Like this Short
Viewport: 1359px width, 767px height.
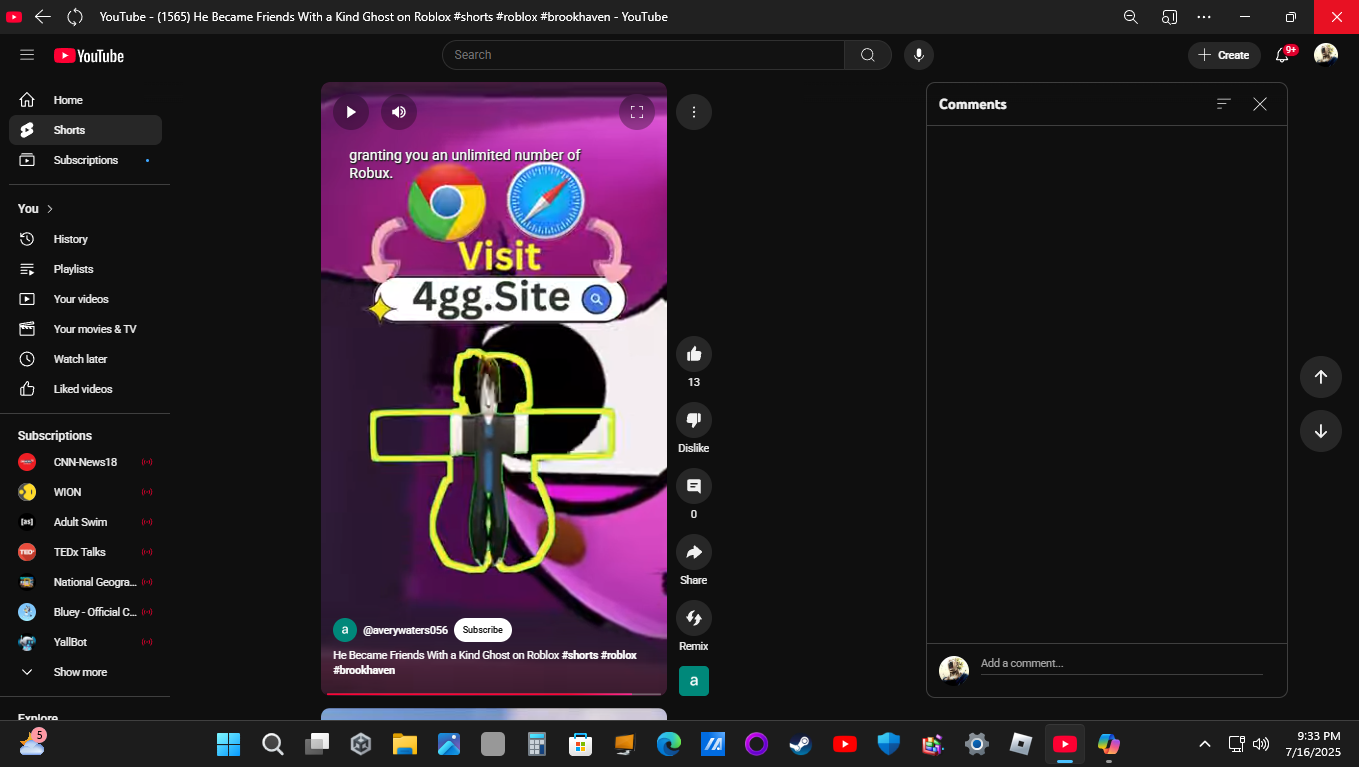[694, 353]
